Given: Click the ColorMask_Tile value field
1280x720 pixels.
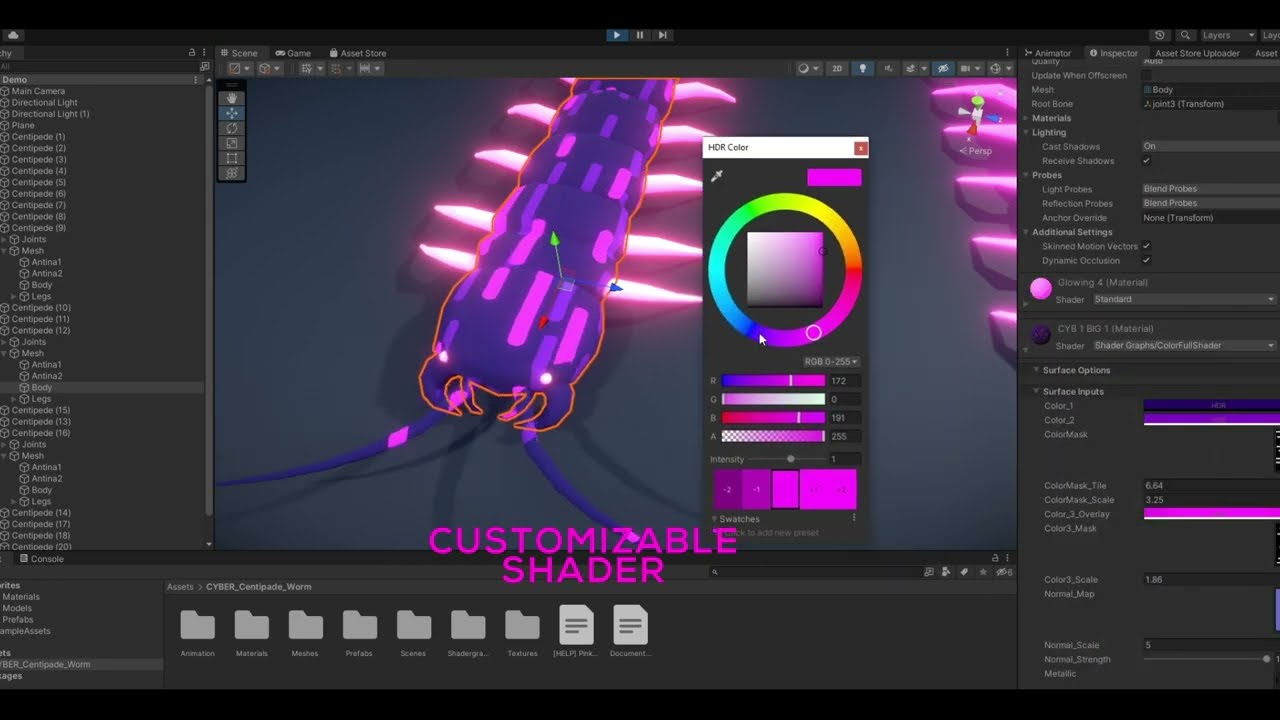Looking at the screenshot, I should coord(1211,485).
